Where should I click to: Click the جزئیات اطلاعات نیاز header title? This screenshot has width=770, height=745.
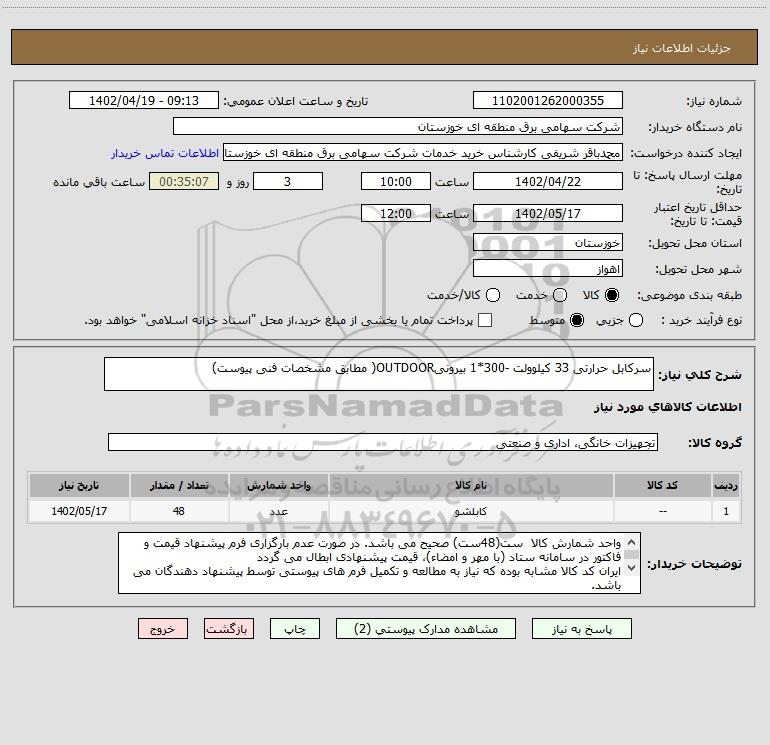682,48
